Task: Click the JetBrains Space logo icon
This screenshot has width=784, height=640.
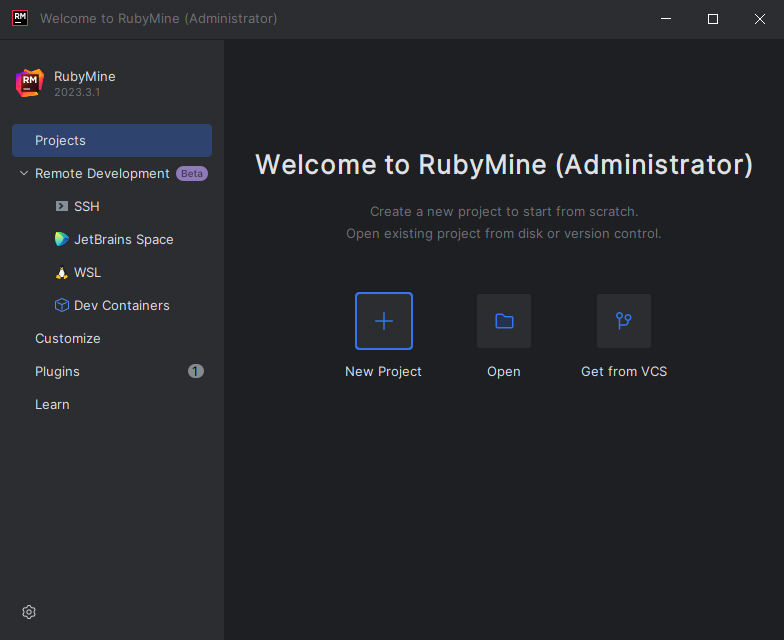Action: pos(62,240)
